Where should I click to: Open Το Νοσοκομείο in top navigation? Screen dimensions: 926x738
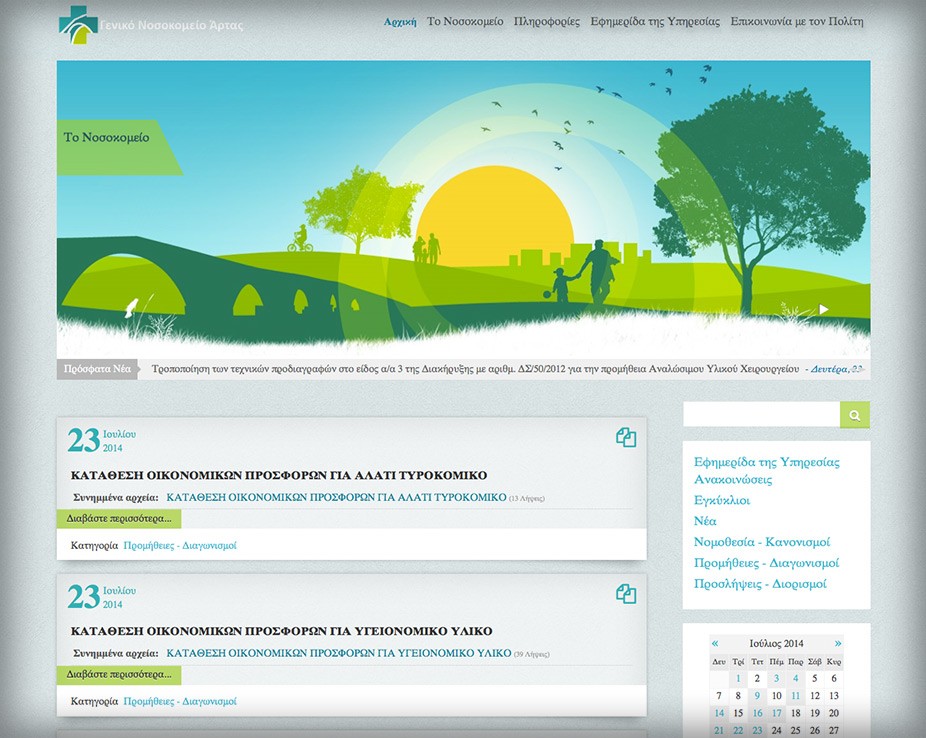click(465, 22)
